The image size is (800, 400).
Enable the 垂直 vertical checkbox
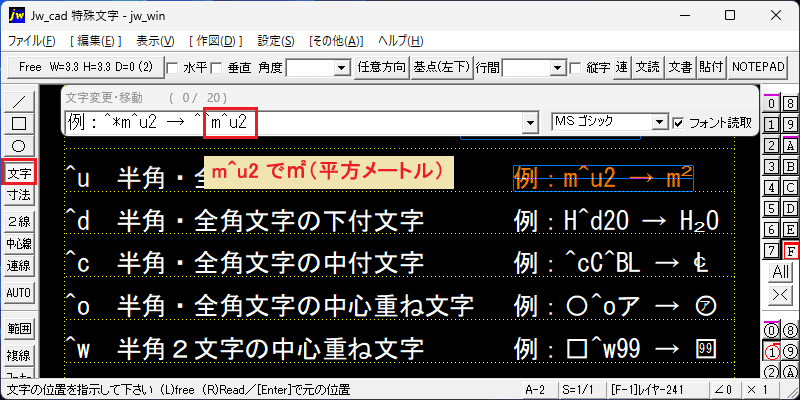coord(217,67)
